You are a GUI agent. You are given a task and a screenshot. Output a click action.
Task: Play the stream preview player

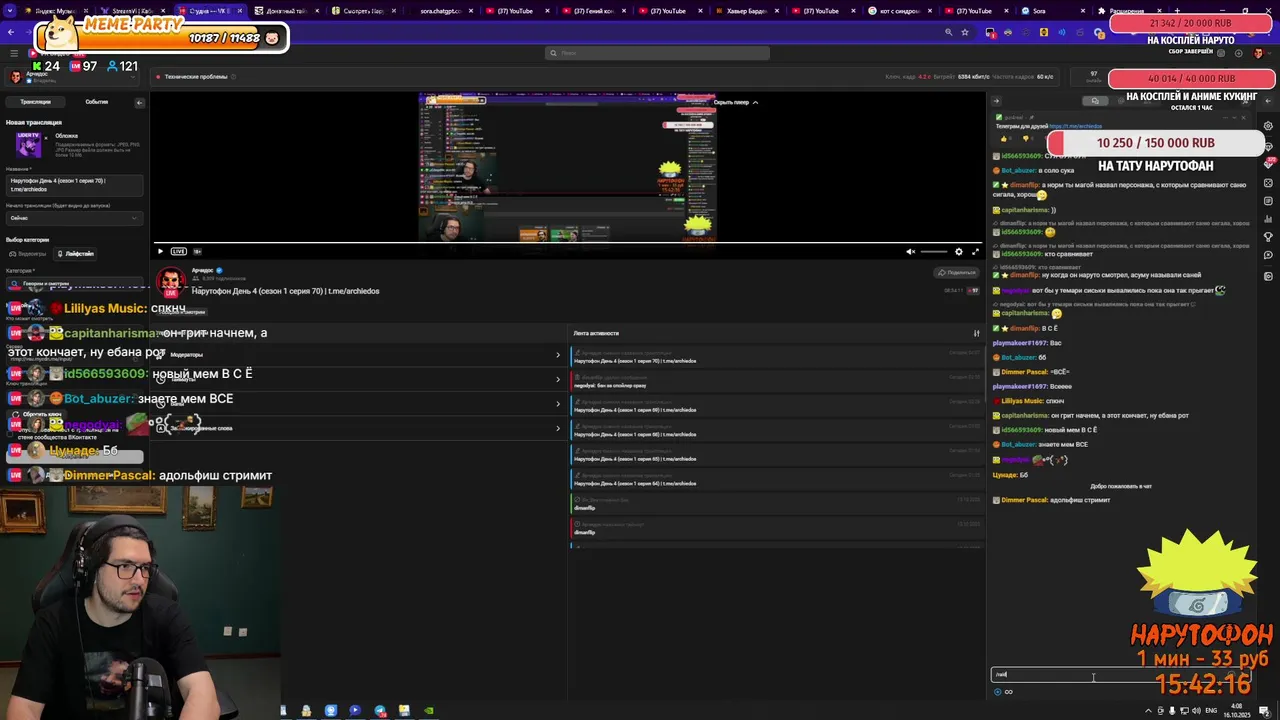pos(160,251)
